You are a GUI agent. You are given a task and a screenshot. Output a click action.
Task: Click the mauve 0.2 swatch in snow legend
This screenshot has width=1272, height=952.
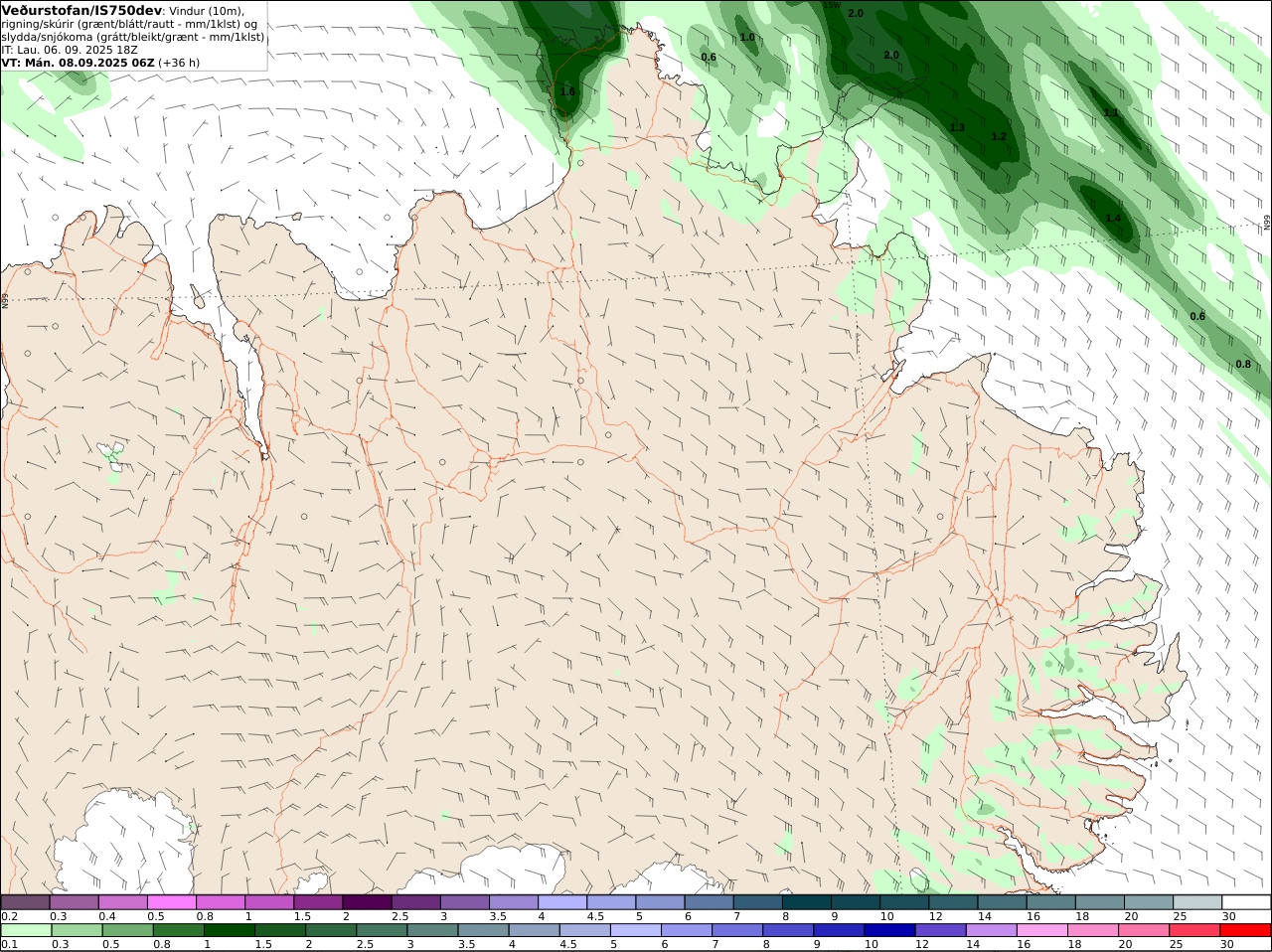pos(25,901)
